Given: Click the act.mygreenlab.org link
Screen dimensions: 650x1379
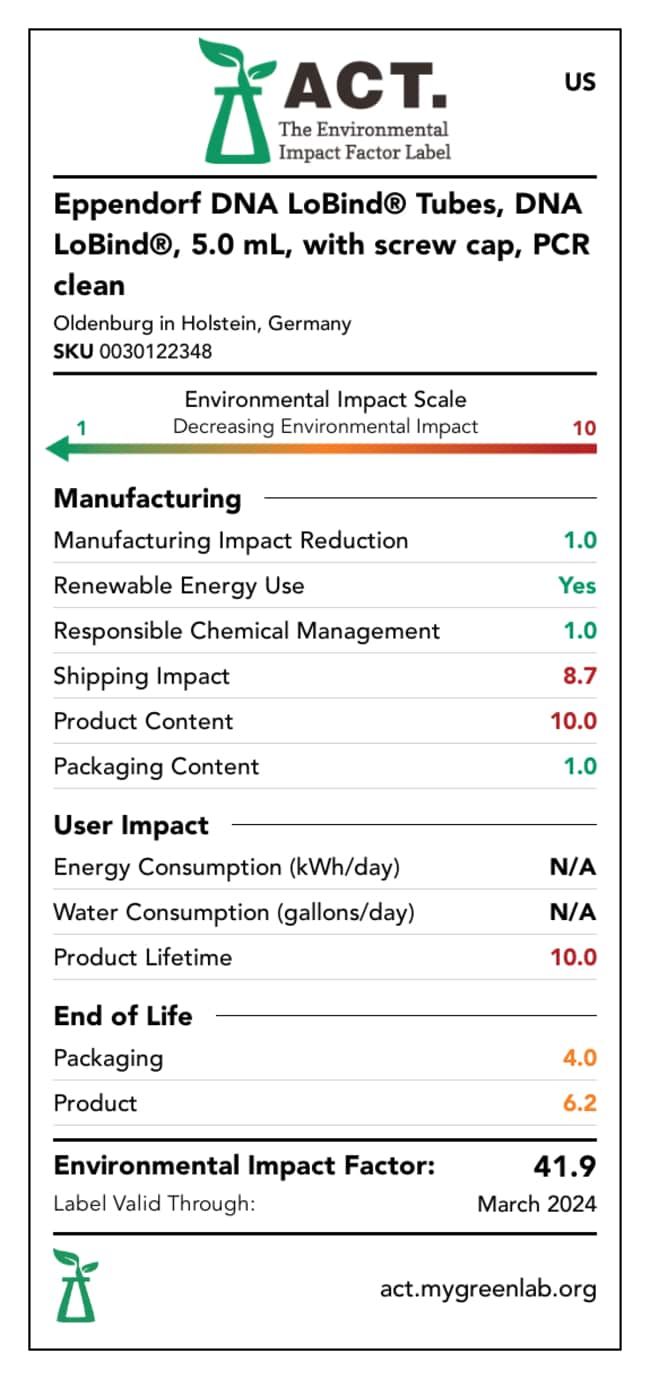Looking at the screenshot, I should [488, 1289].
